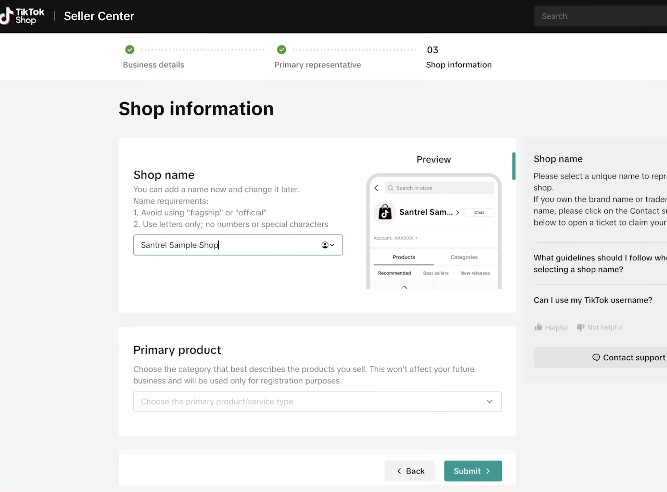Click the Shop information page heading
Viewport: 667px width, 492px height.
pyautogui.click(x=196, y=109)
